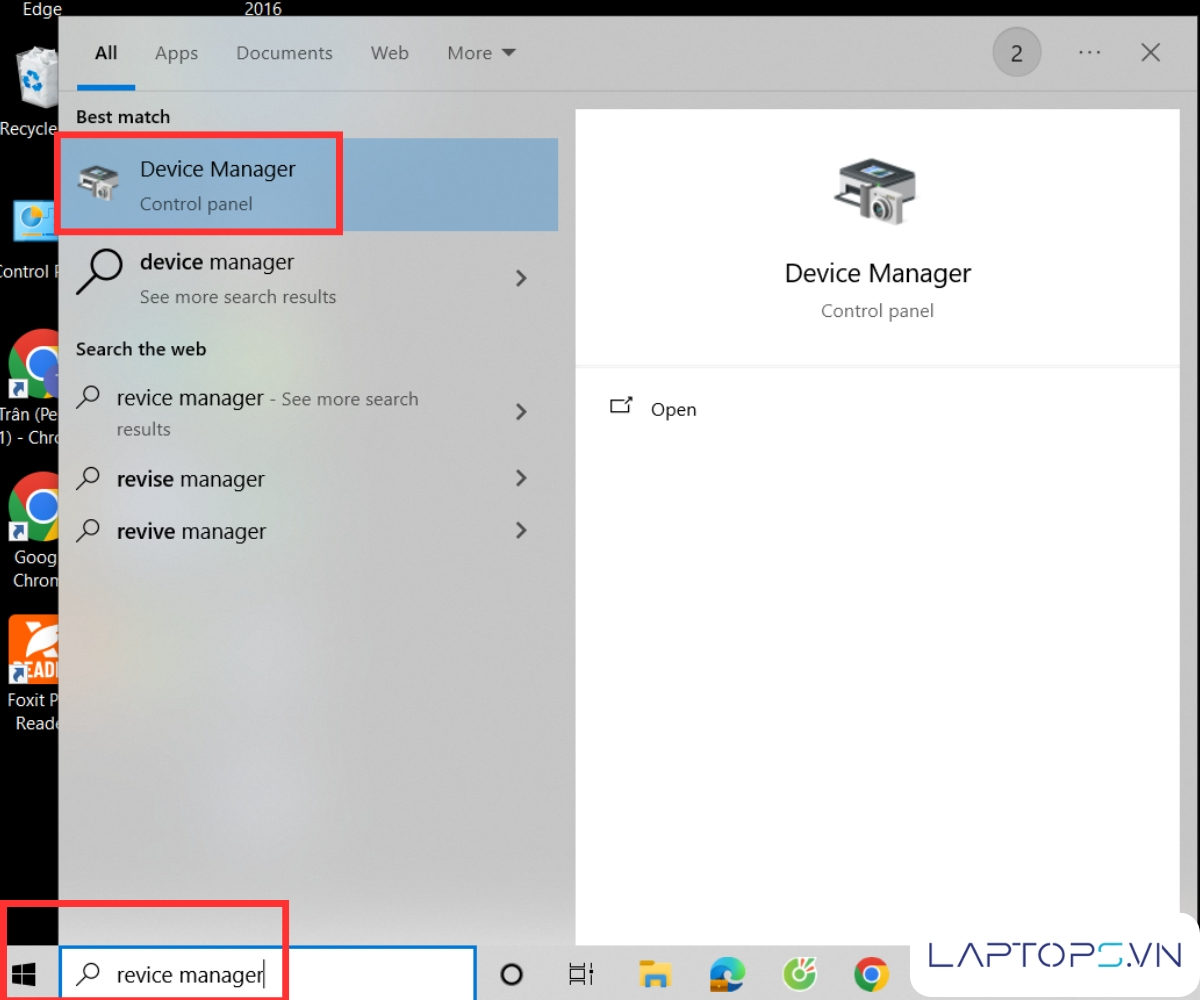Click Open in the preview pane
The image size is (1200, 1000).
[x=673, y=409]
